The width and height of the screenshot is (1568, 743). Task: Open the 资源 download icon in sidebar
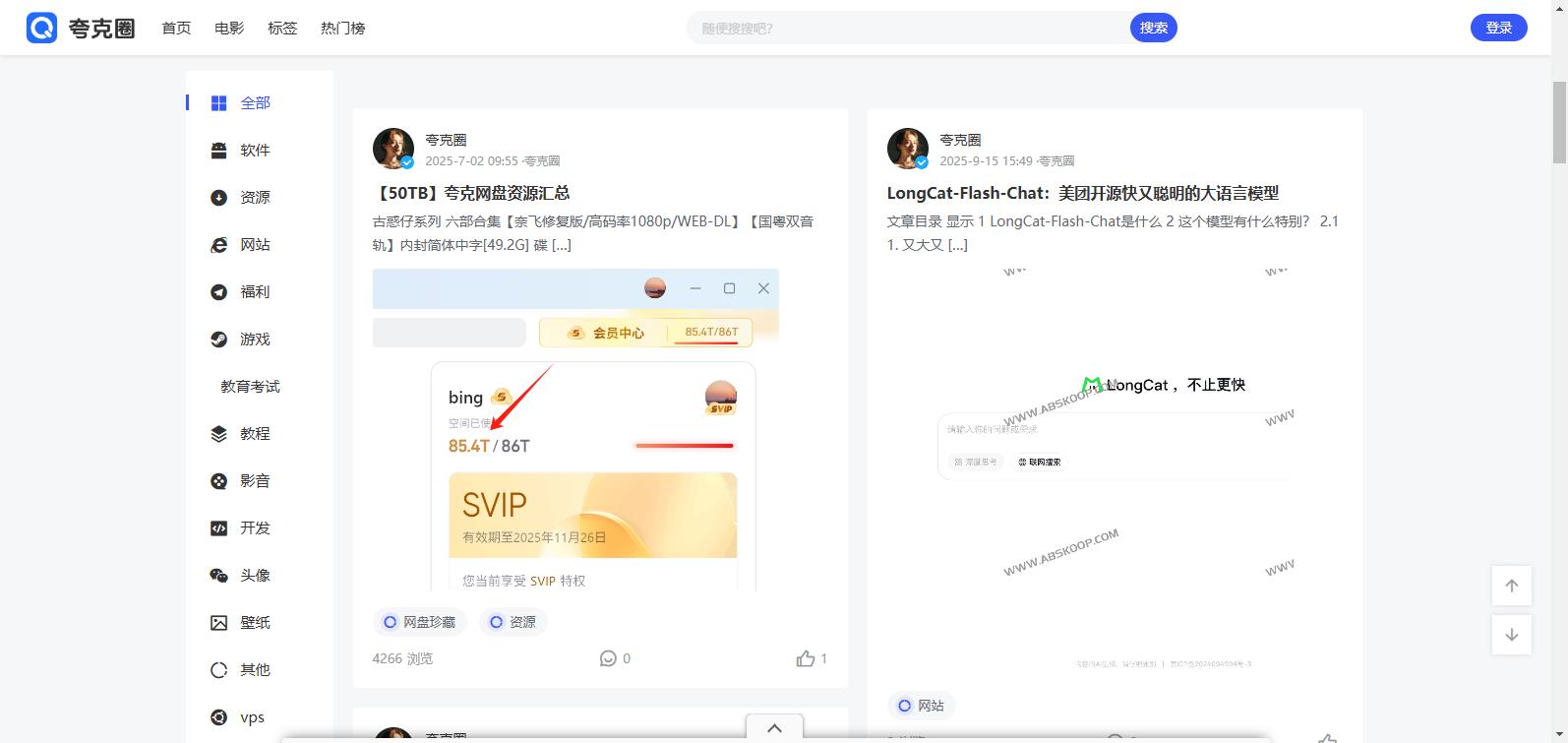(219, 198)
